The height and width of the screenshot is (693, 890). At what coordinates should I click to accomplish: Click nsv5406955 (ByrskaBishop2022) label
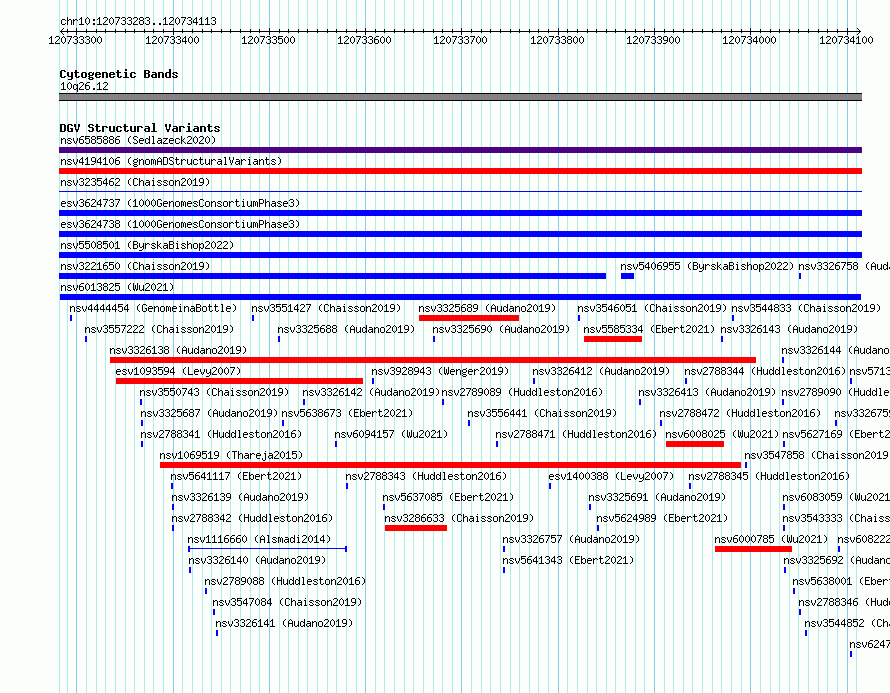[x=707, y=266]
